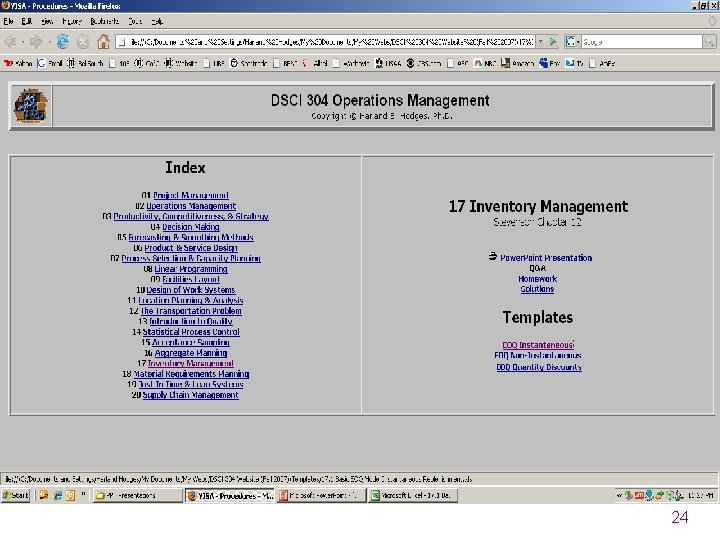Click the Firefox taskbar button
The height and width of the screenshot is (540, 720).
tap(230, 495)
